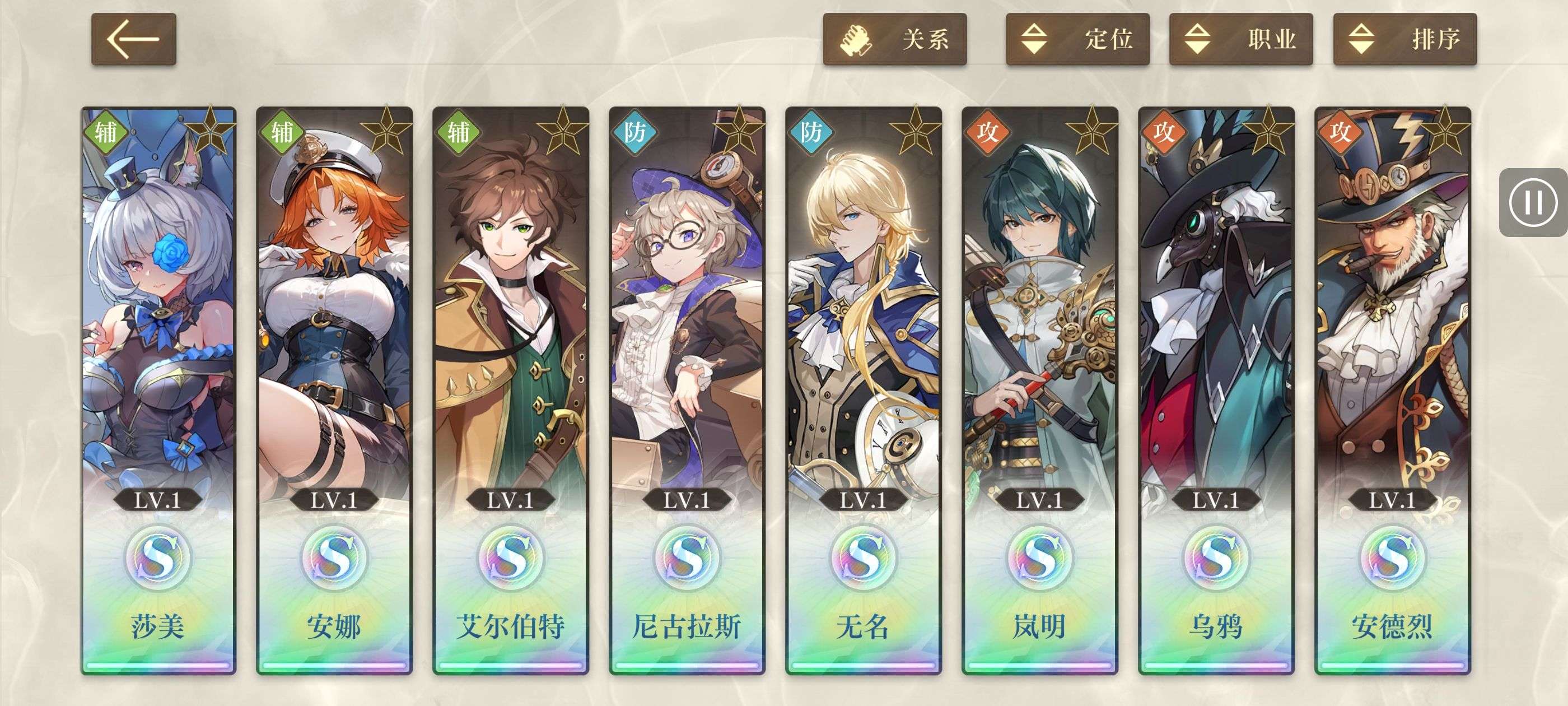Click the 尼古拉斯 name label
The width and height of the screenshot is (1568, 706).
point(687,627)
